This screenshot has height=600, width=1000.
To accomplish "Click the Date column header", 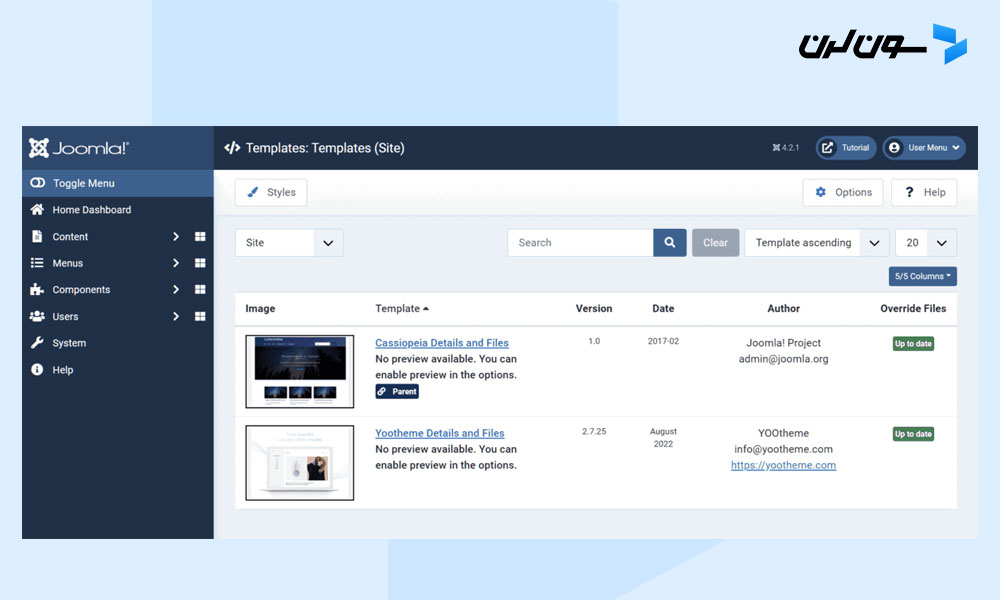I will 663,309.
